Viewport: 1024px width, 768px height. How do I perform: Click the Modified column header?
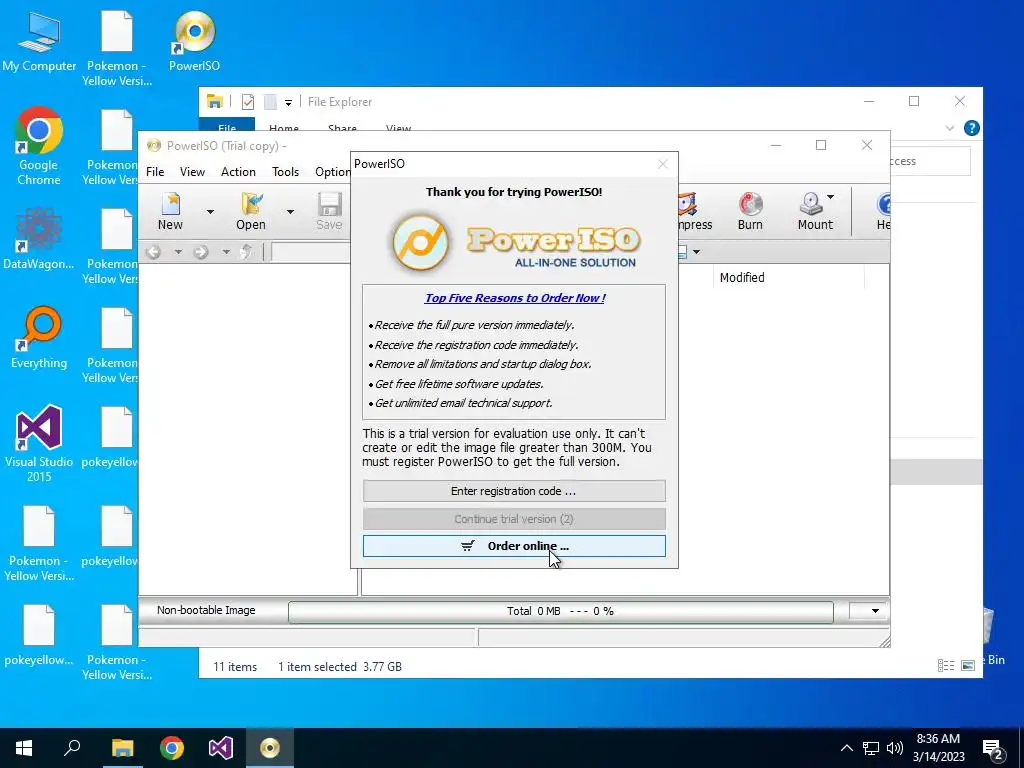pos(788,278)
